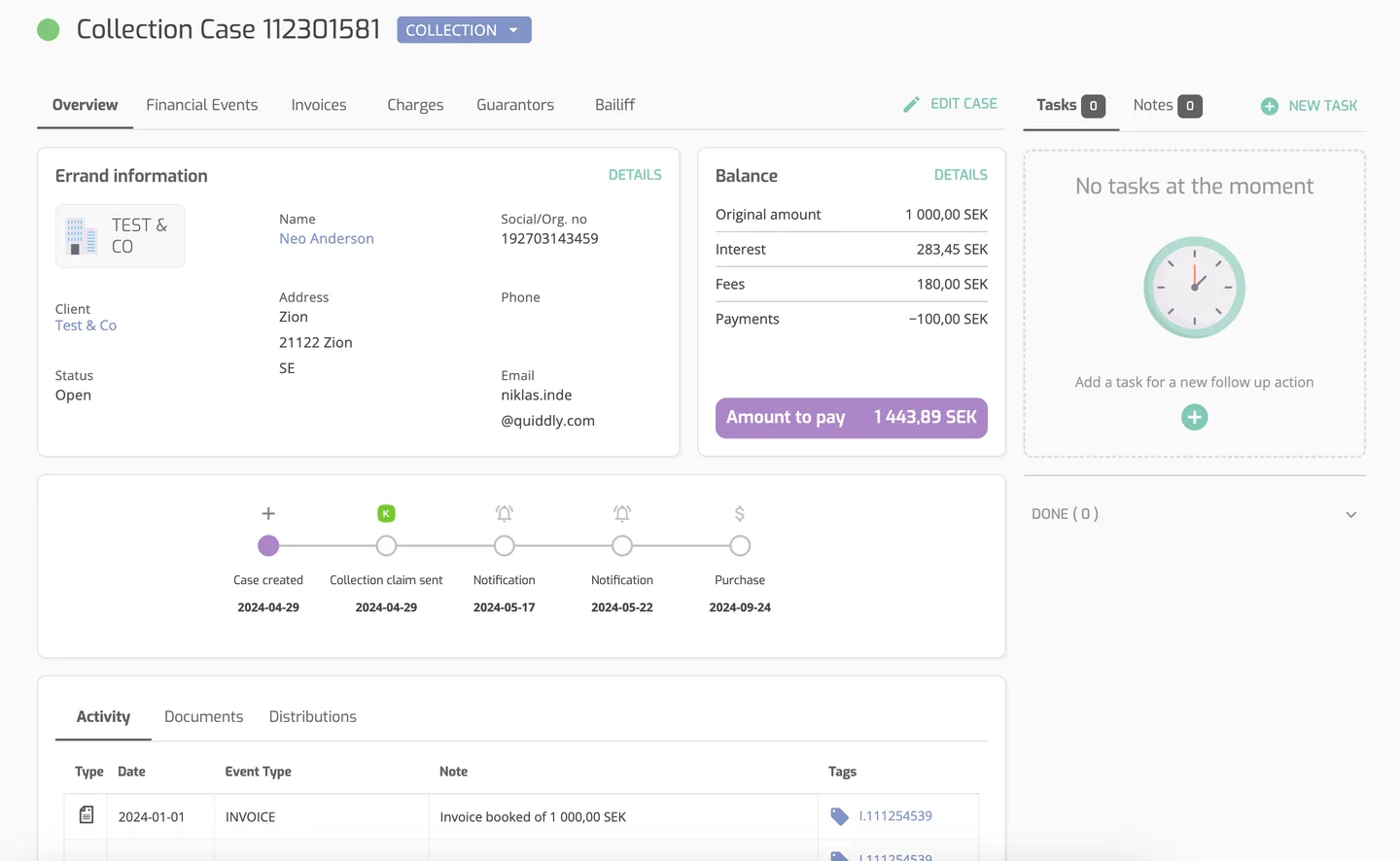This screenshot has width=1400, height=861.
Task: Open DETAILS in Errand information card
Action: pos(635,175)
